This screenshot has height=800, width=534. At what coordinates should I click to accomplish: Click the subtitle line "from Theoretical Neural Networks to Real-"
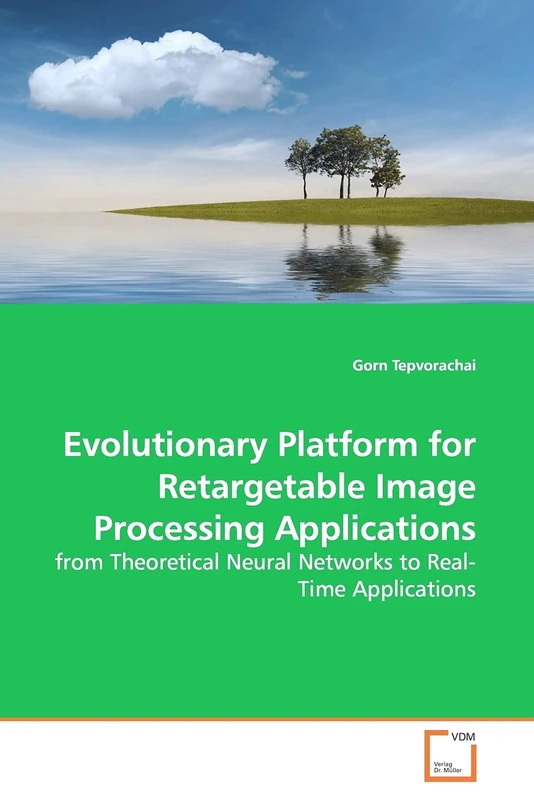tap(266, 562)
